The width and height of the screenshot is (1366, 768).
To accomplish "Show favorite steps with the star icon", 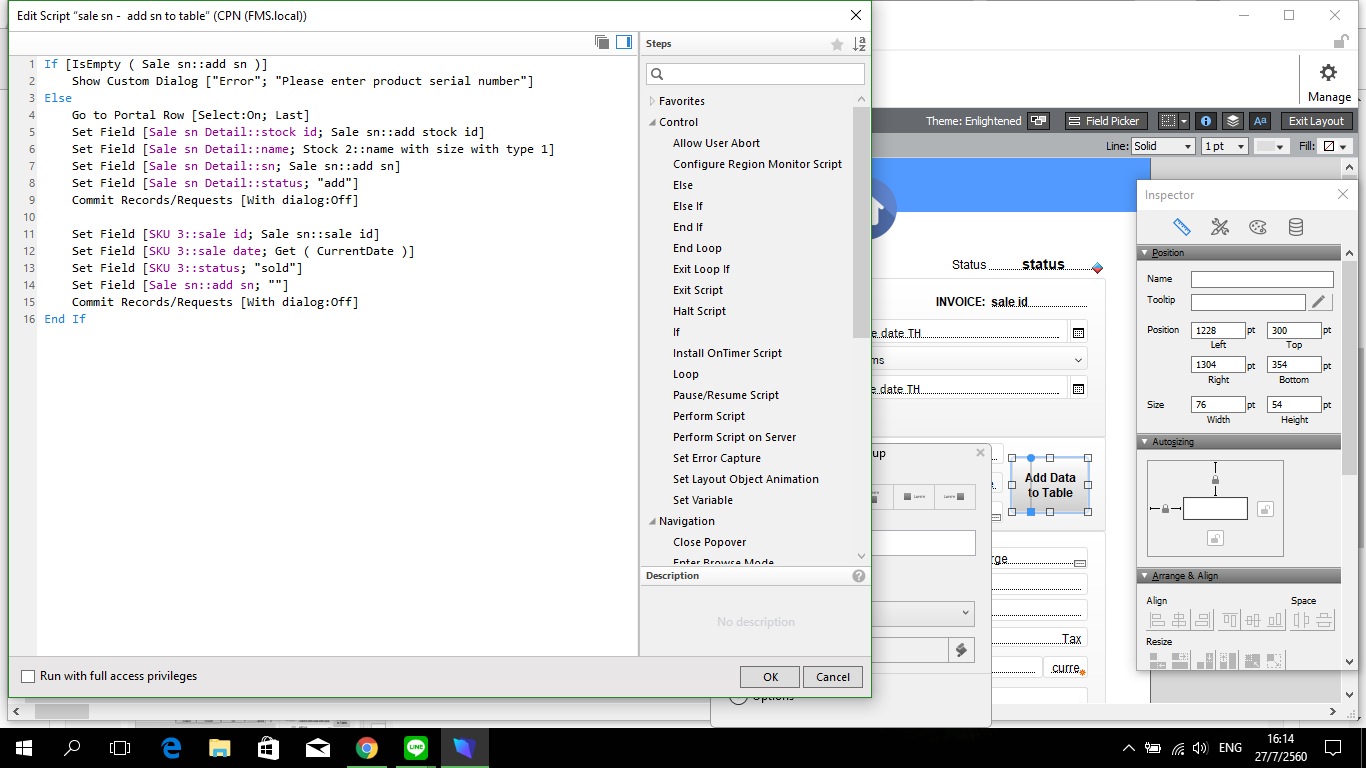I will (x=837, y=44).
